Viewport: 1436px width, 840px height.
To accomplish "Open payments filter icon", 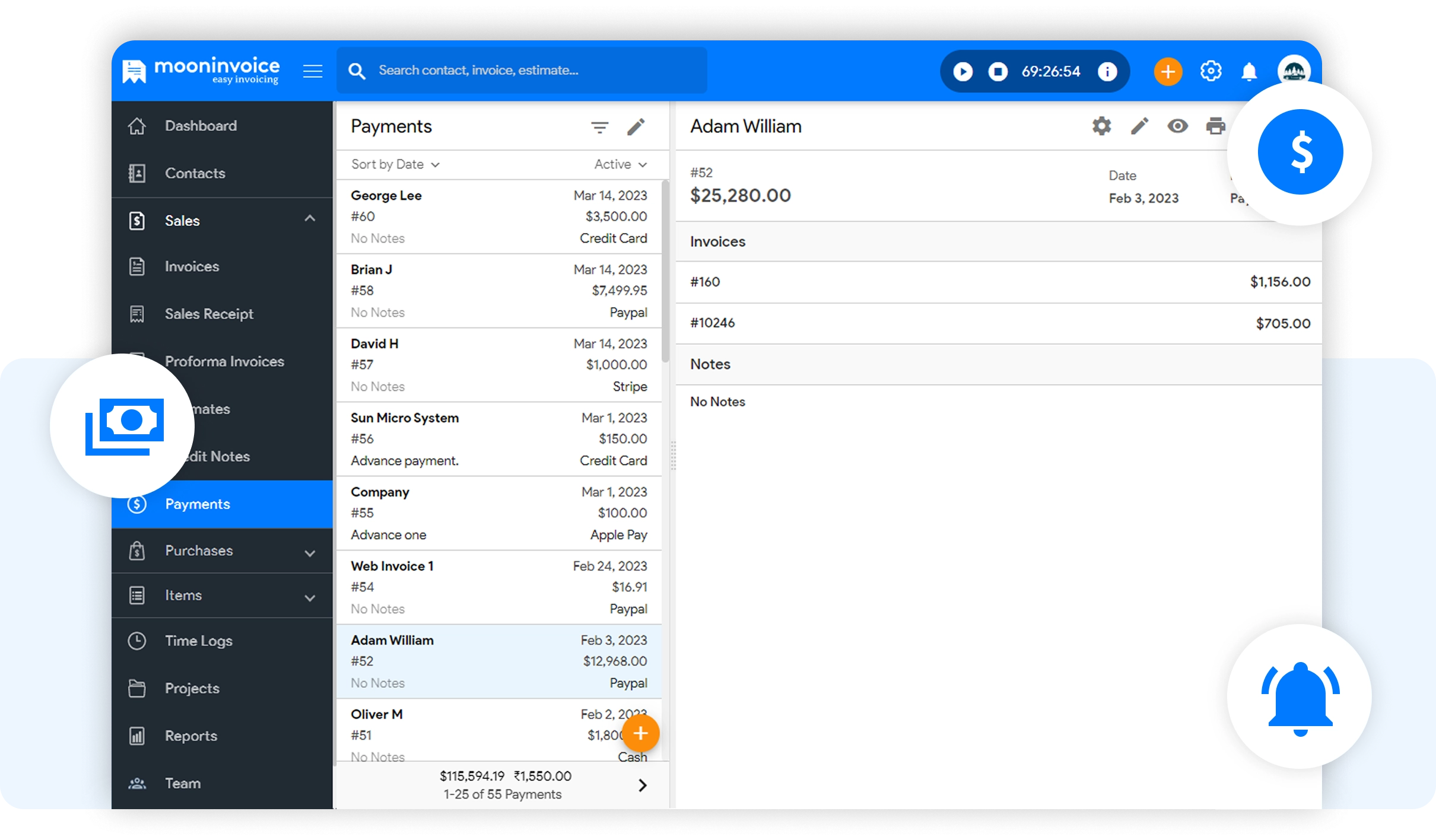I will [x=599, y=127].
